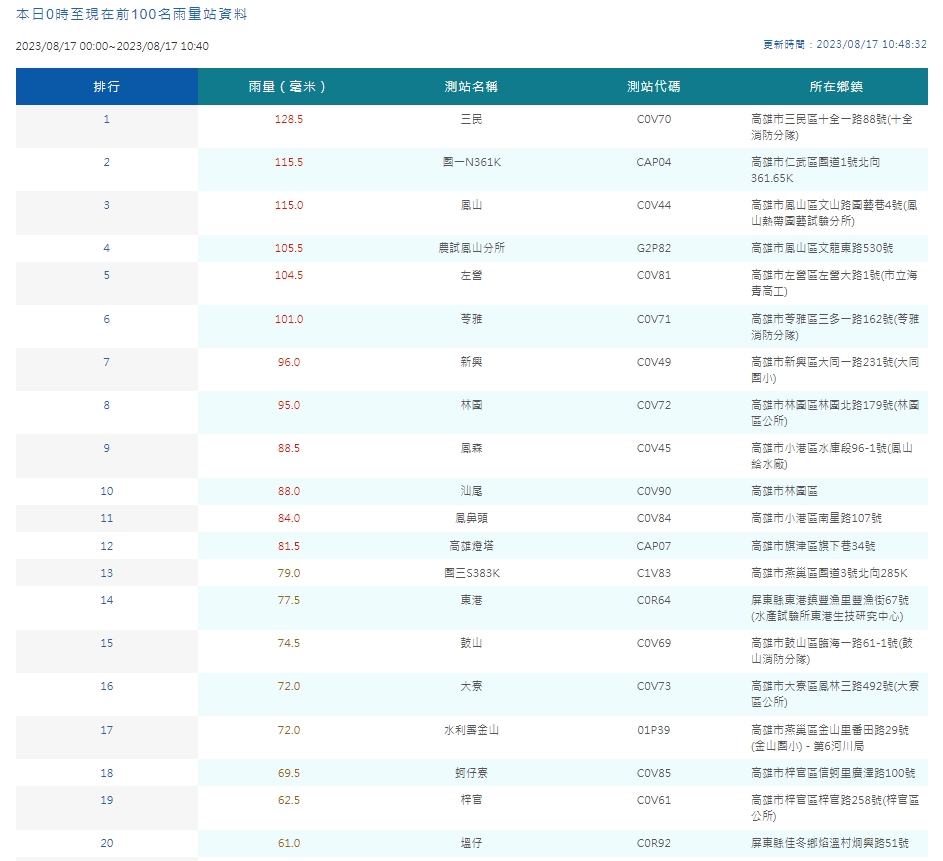Select rainfall value 115.0
Screen dimensions: 943x861
[289, 205]
